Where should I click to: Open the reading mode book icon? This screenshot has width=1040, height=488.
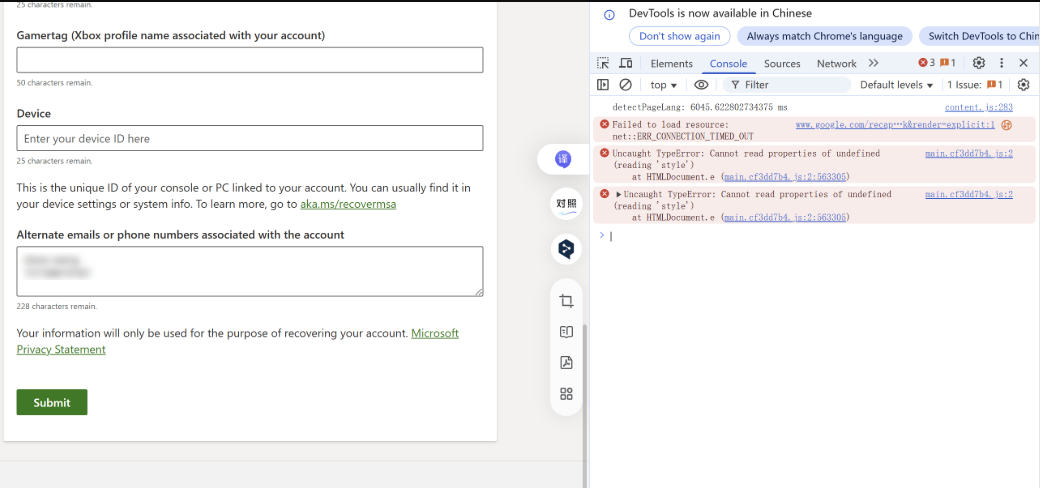(566, 332)
